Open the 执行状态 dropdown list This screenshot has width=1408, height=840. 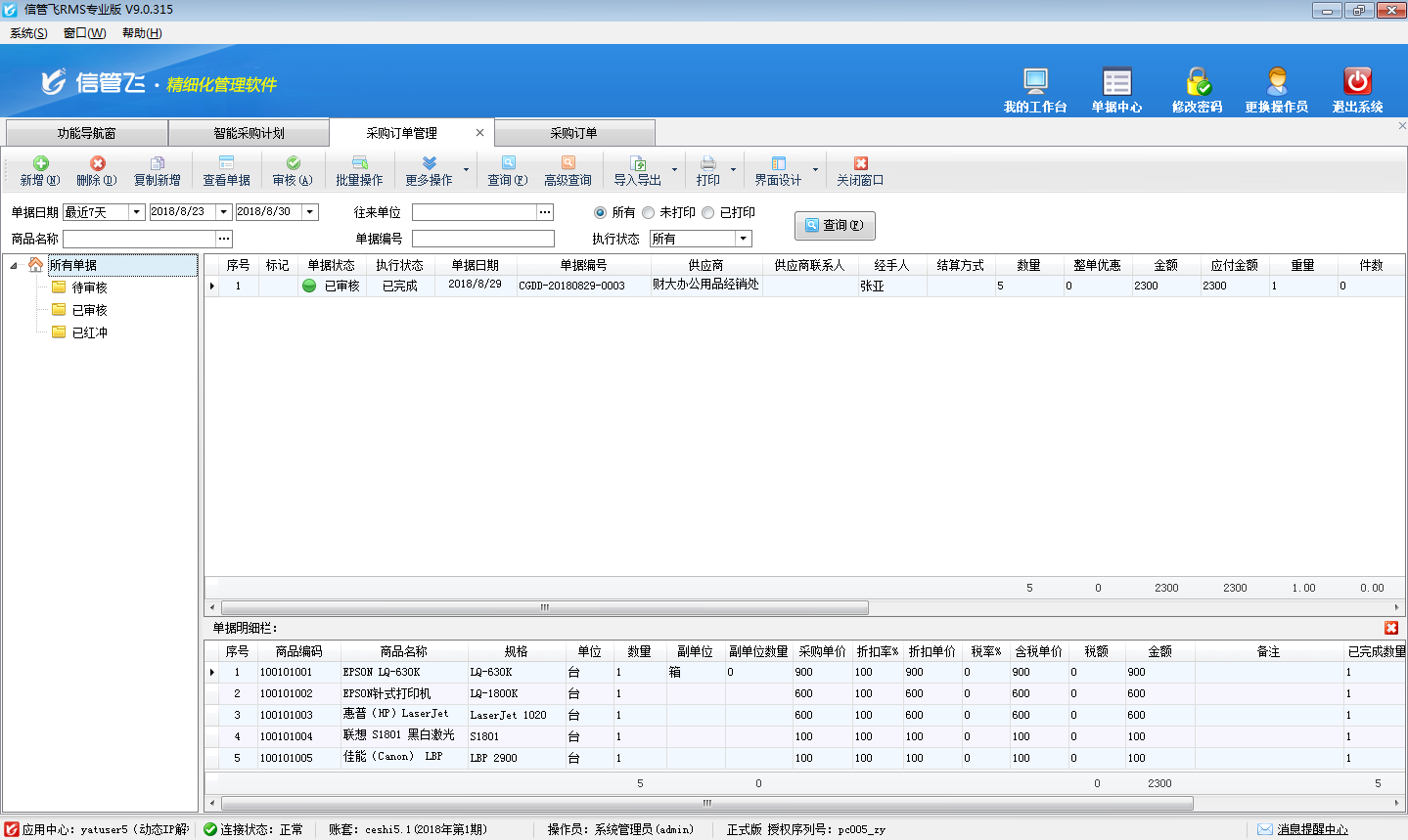point(744,239)
